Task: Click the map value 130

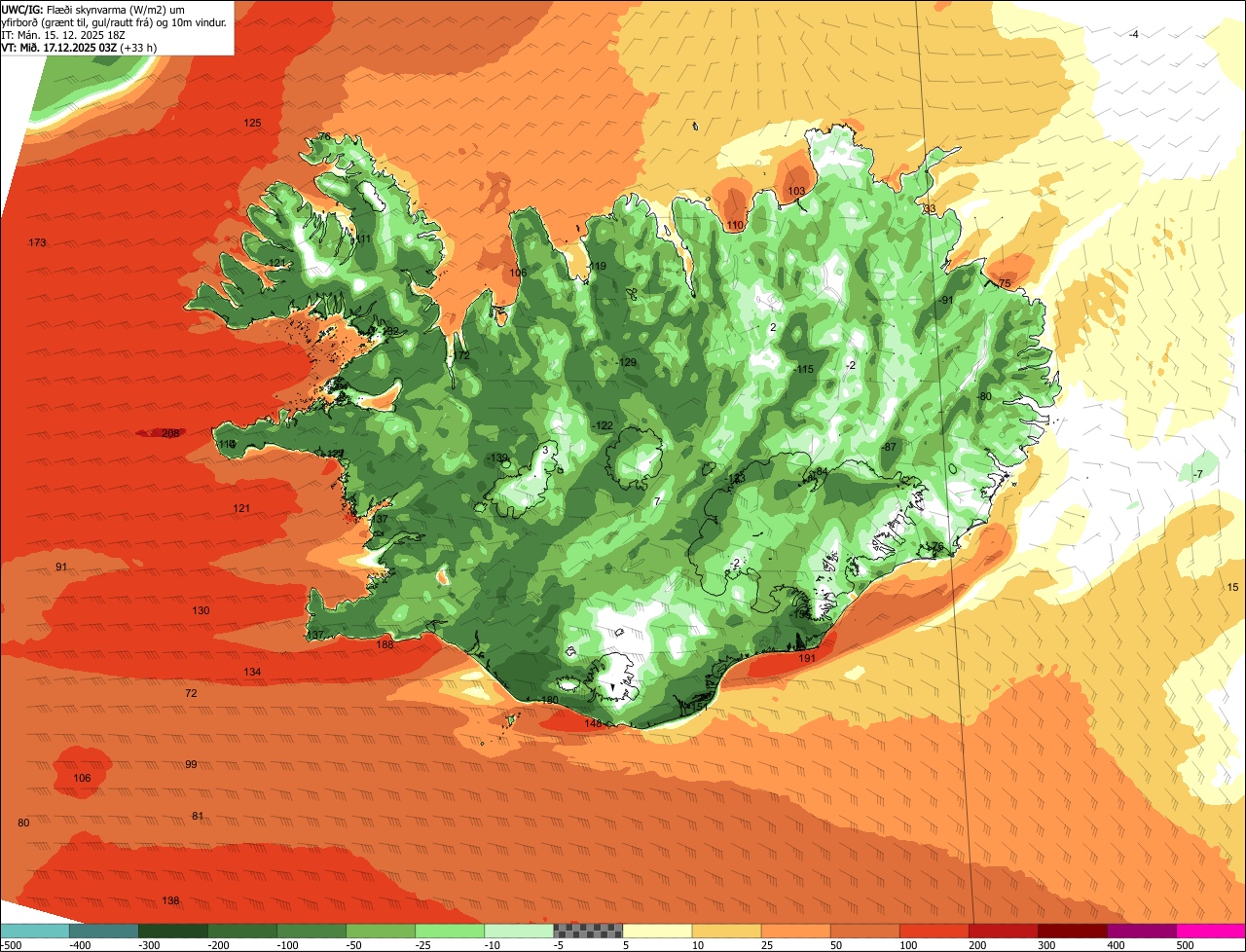Action: coord(201,610)
